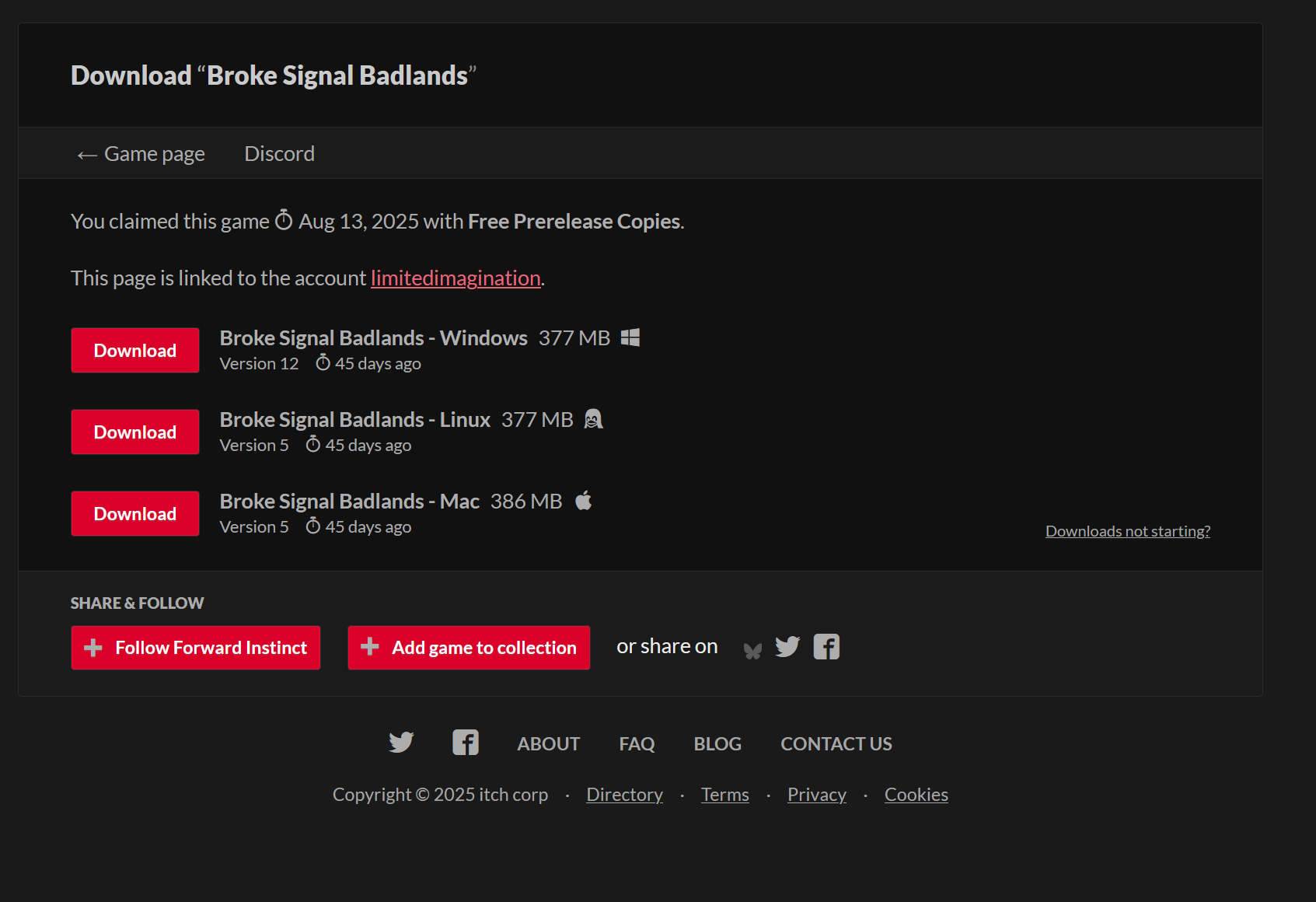Click Downloads not starting? help link
Viewport: 1316px width, 902px height.
coord(1127,531)
